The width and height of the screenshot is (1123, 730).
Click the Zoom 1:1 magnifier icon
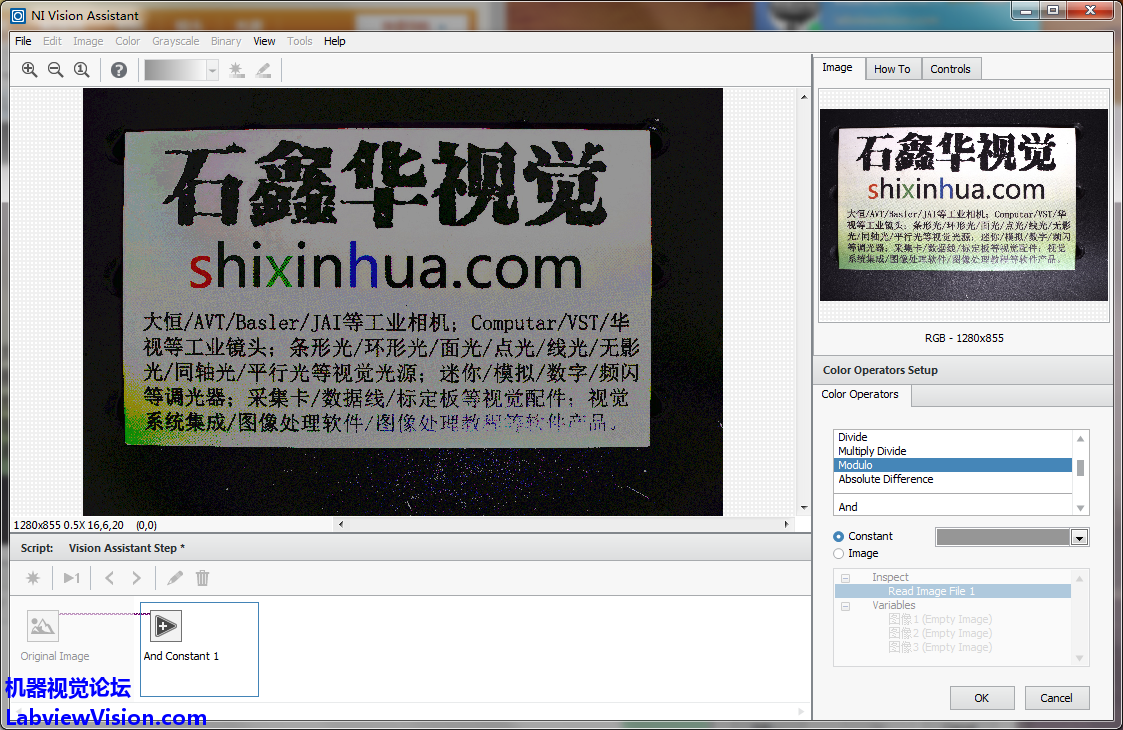point(82,69)
